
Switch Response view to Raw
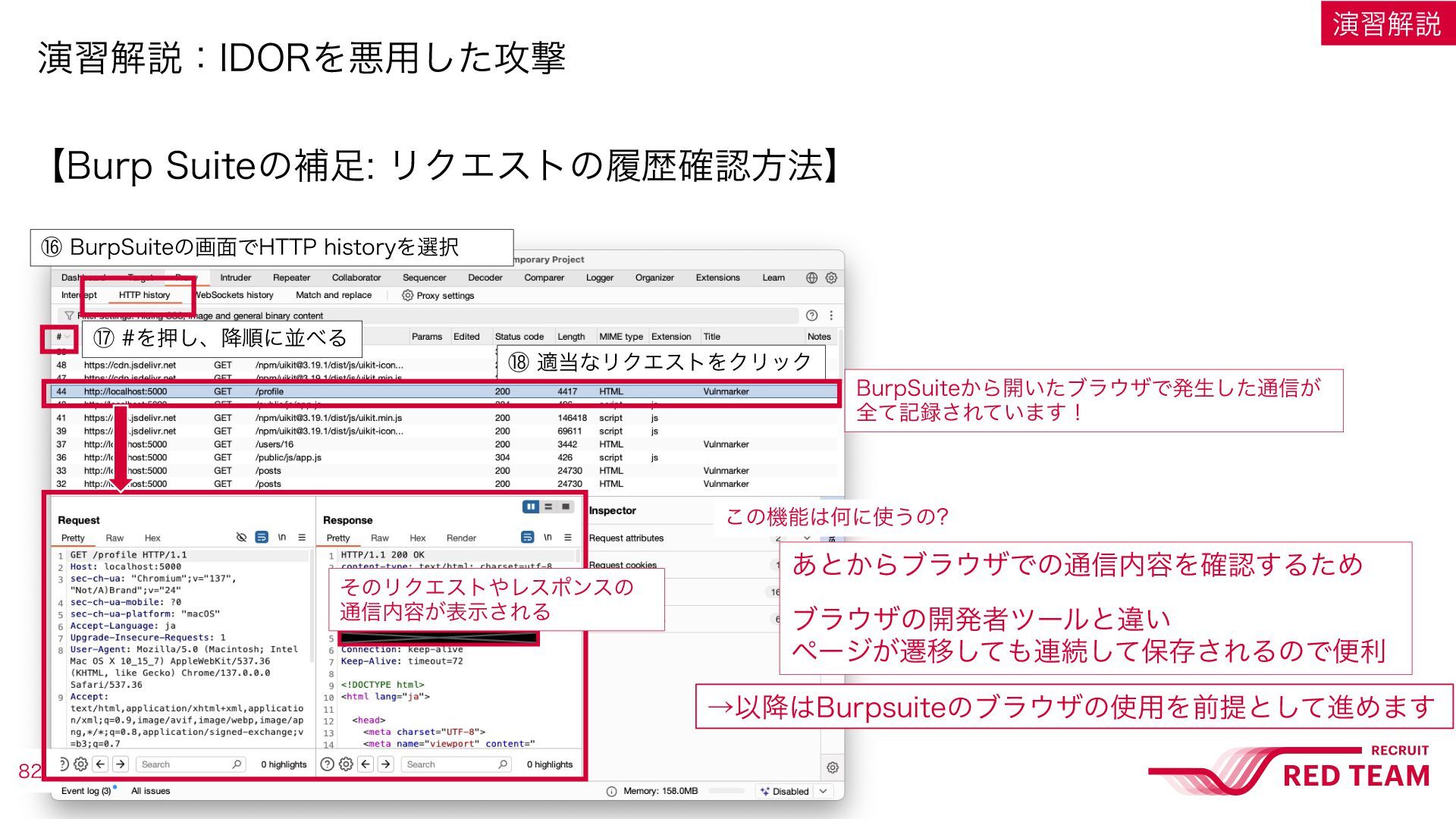pos(380,538)
